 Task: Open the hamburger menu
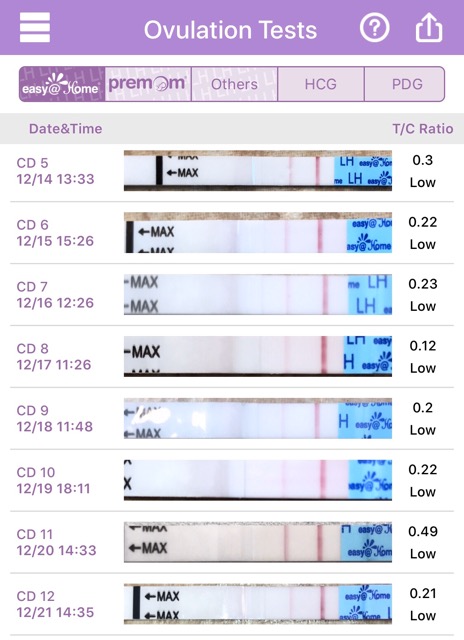coord(35,27)
